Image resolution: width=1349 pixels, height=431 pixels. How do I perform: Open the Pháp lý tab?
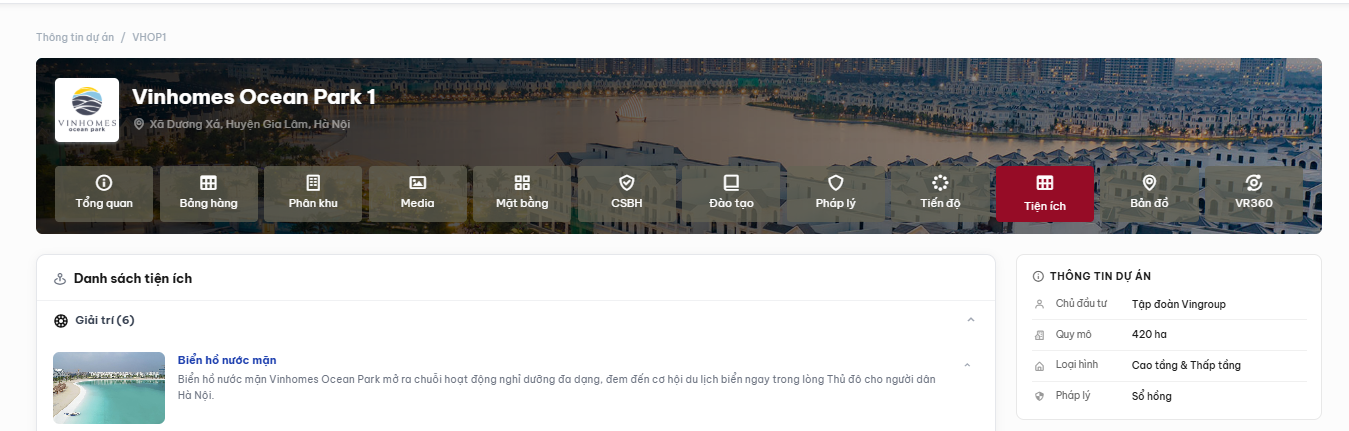click(x=836, y=194)
